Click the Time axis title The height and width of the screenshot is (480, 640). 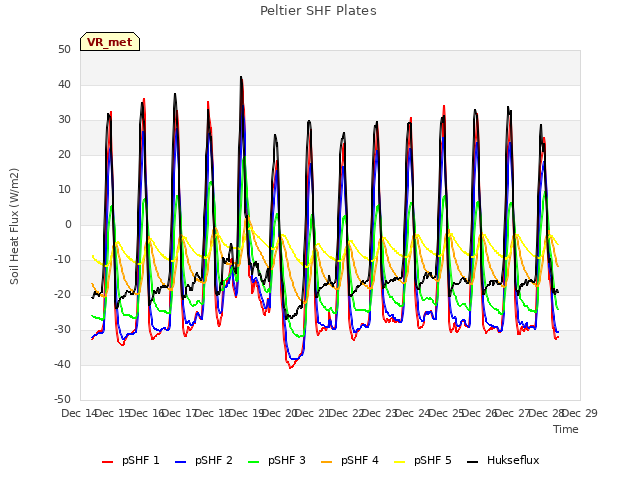pyautogui.click(x=566, y=429)
